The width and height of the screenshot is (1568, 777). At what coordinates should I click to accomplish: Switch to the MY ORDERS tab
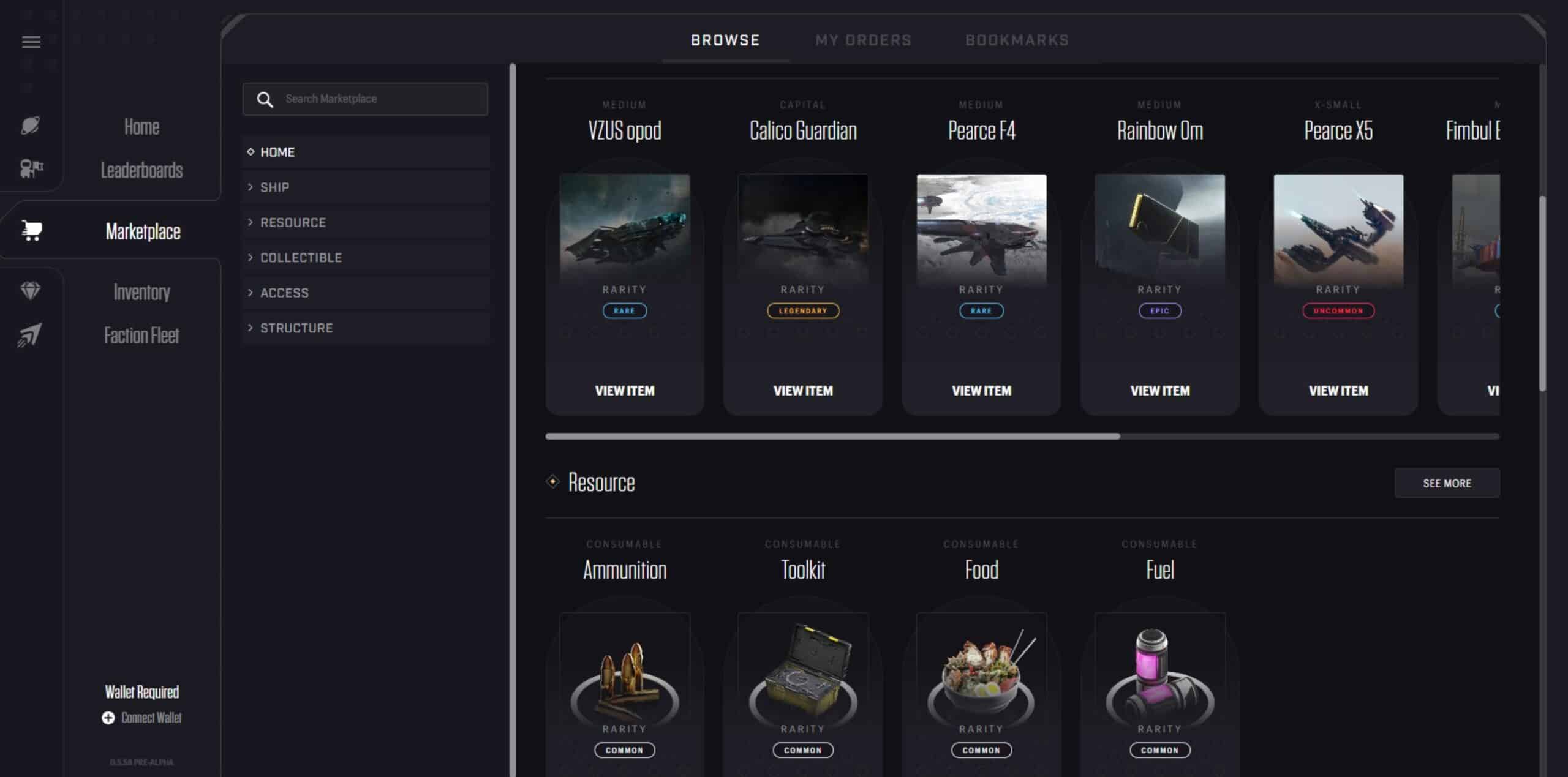pos(863,40)
